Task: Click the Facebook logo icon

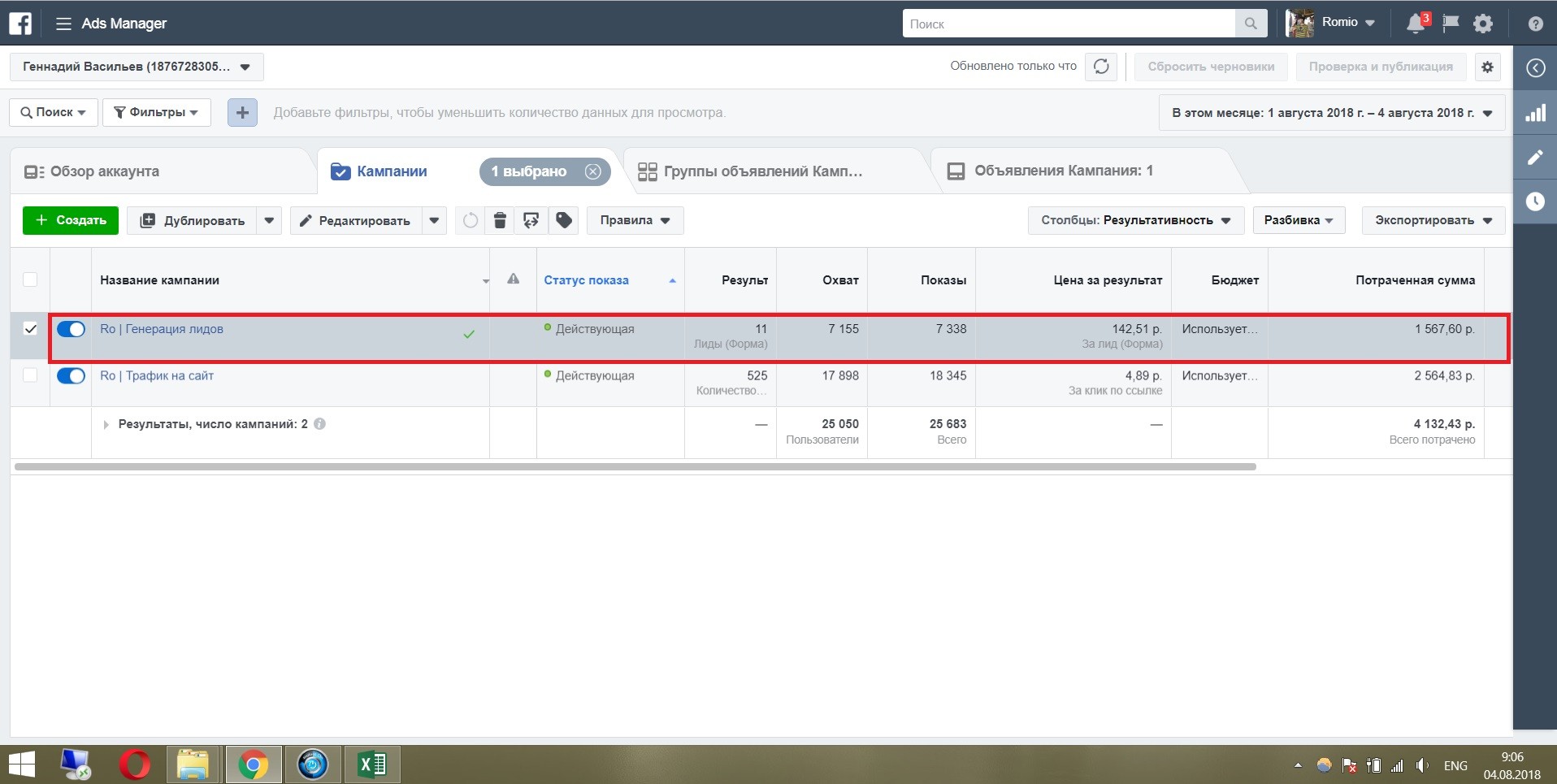Action: click(20, 23)
